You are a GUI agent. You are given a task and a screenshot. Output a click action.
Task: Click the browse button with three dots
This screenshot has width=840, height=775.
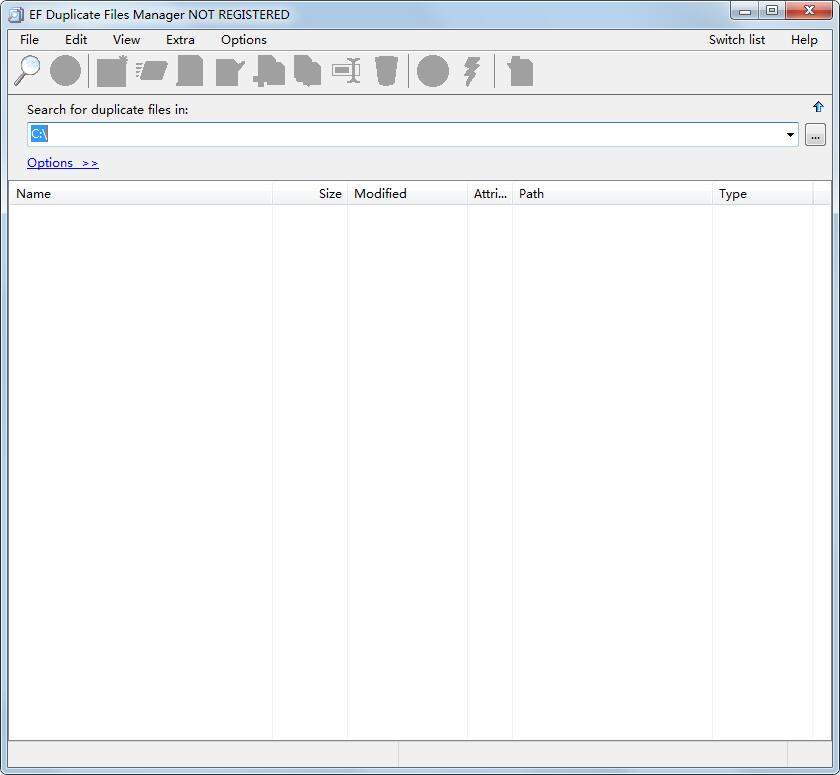(815, 133)
